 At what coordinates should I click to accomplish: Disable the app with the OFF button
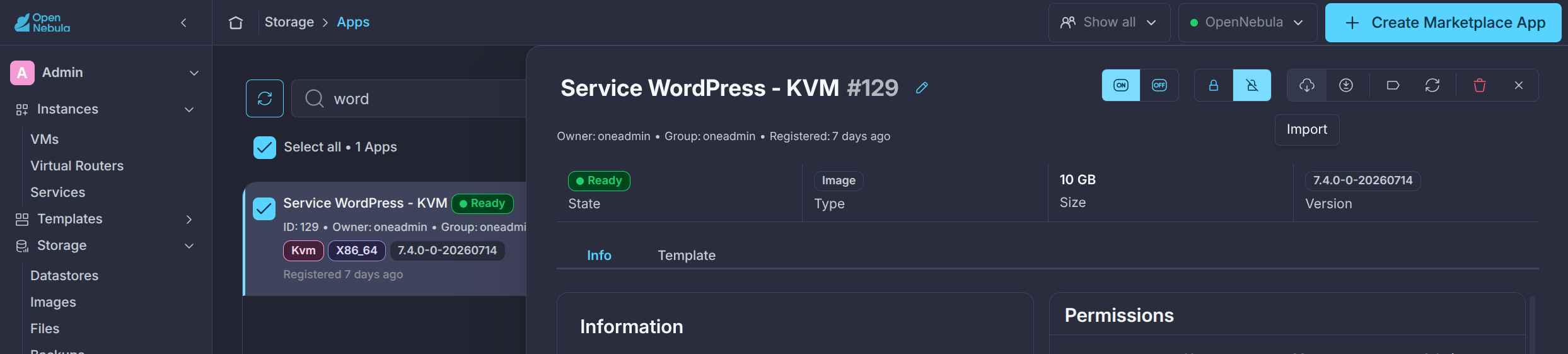(1159, 85)
